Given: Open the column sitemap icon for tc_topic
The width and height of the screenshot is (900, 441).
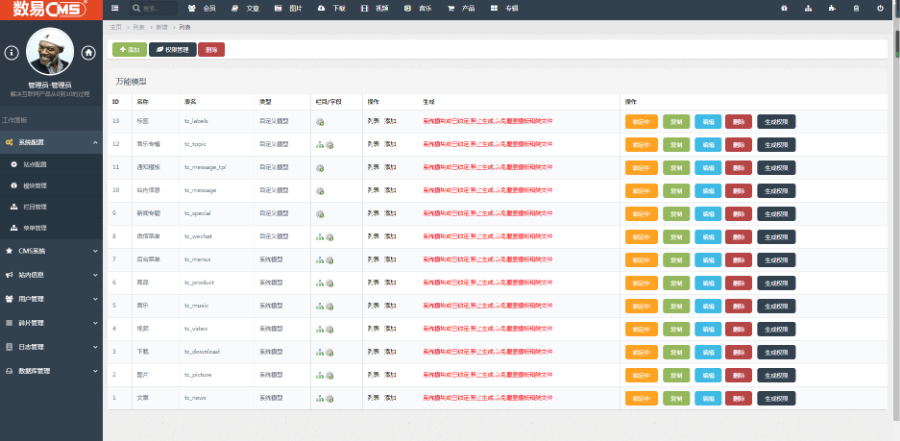Looking at the screenshot, I should [x=320, y=145].
